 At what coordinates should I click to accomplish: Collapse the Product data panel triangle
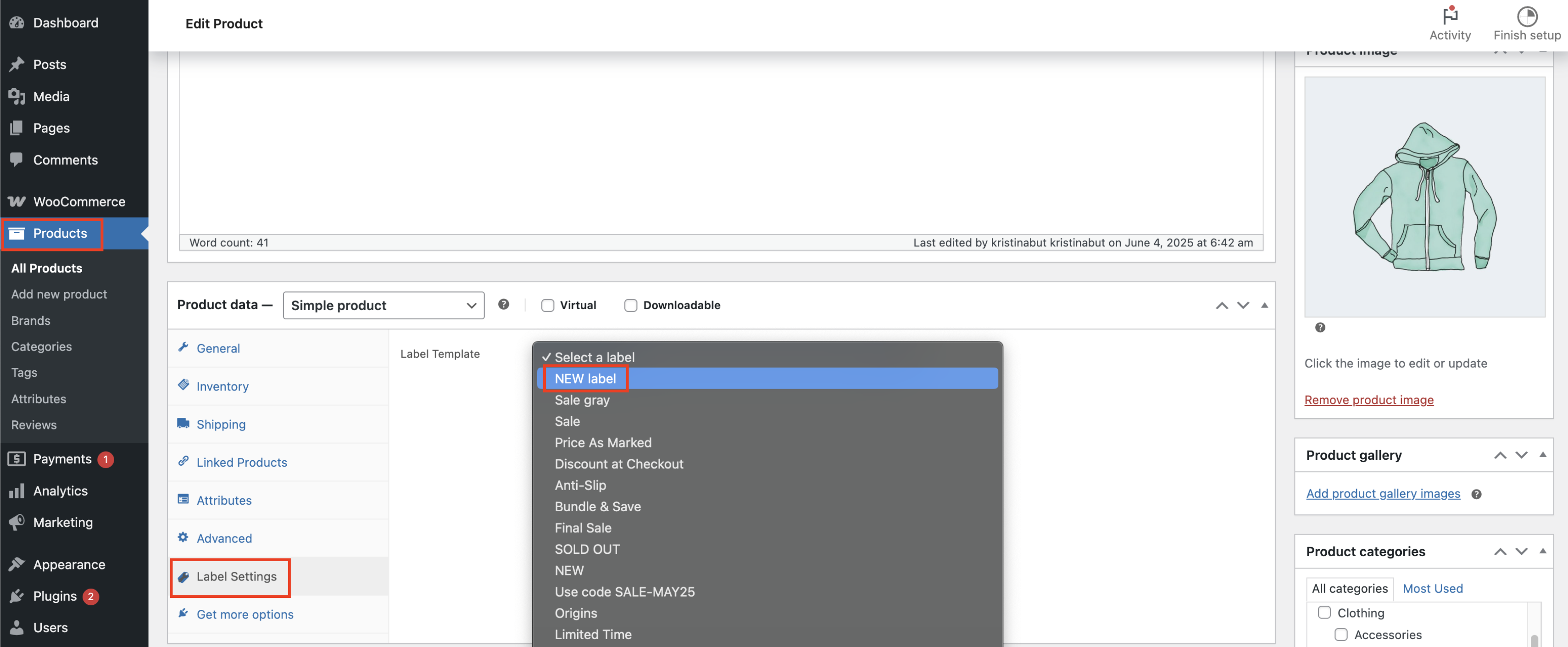(x=1264, y=306)
